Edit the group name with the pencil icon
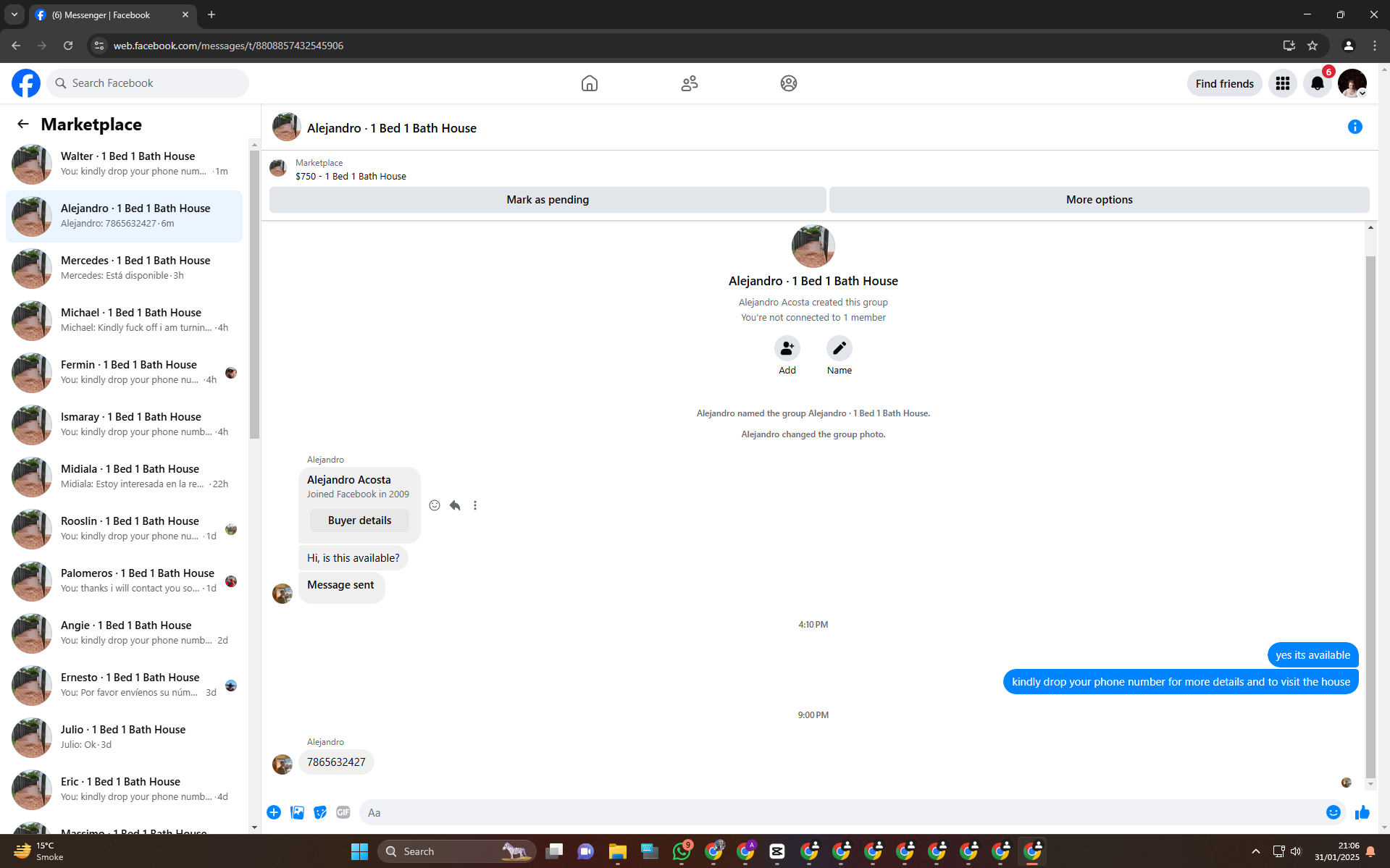This screenshot has width=1390, height=868. coord(840,348)
